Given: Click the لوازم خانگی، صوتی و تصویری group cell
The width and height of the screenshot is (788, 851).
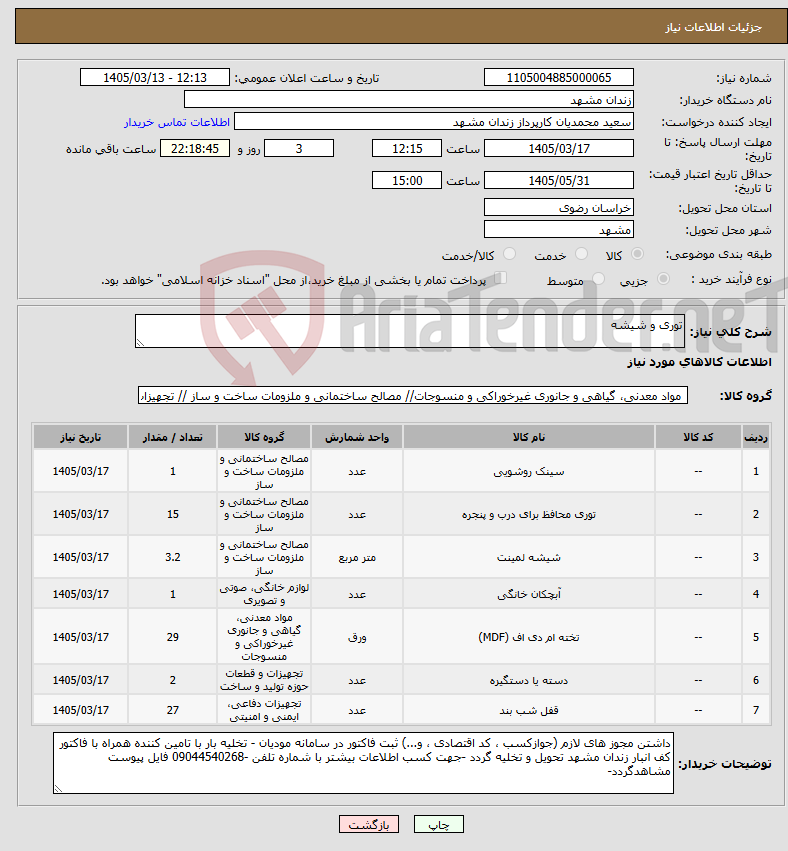Looking at the screenshot, I should [264, 594].
